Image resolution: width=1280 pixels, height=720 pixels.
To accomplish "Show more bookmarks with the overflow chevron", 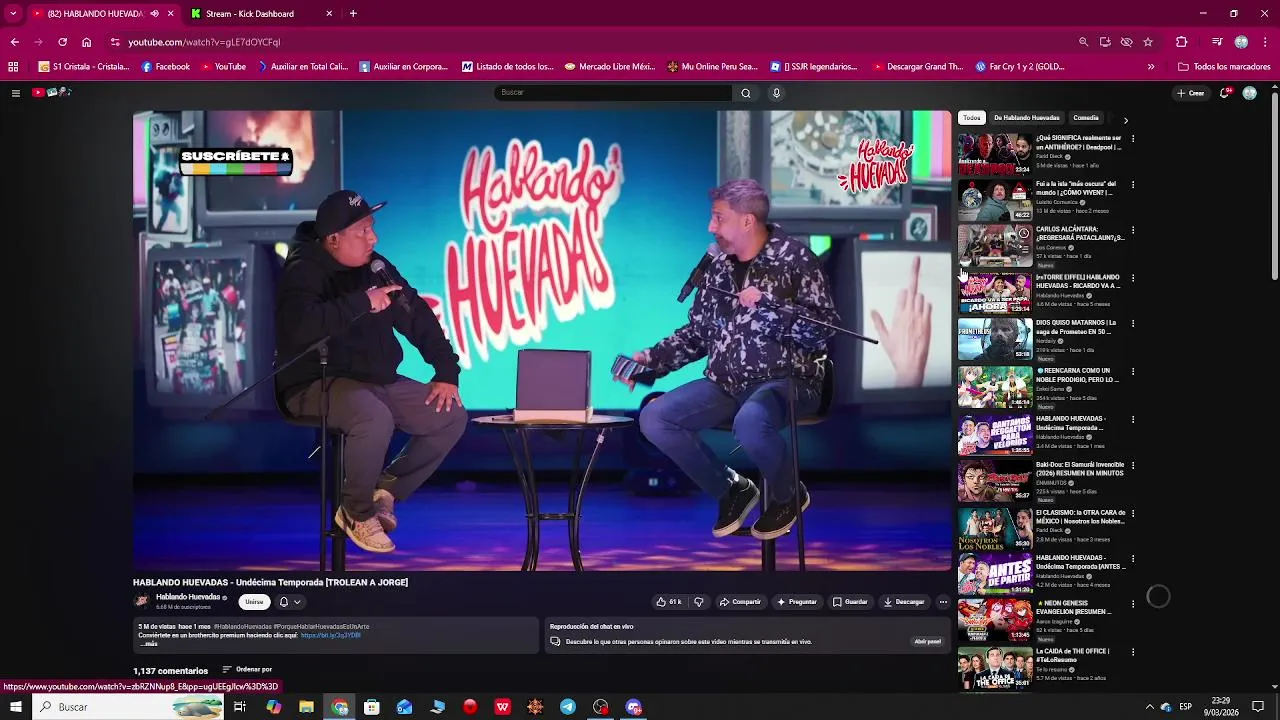I will click(x=1151, y=67).
